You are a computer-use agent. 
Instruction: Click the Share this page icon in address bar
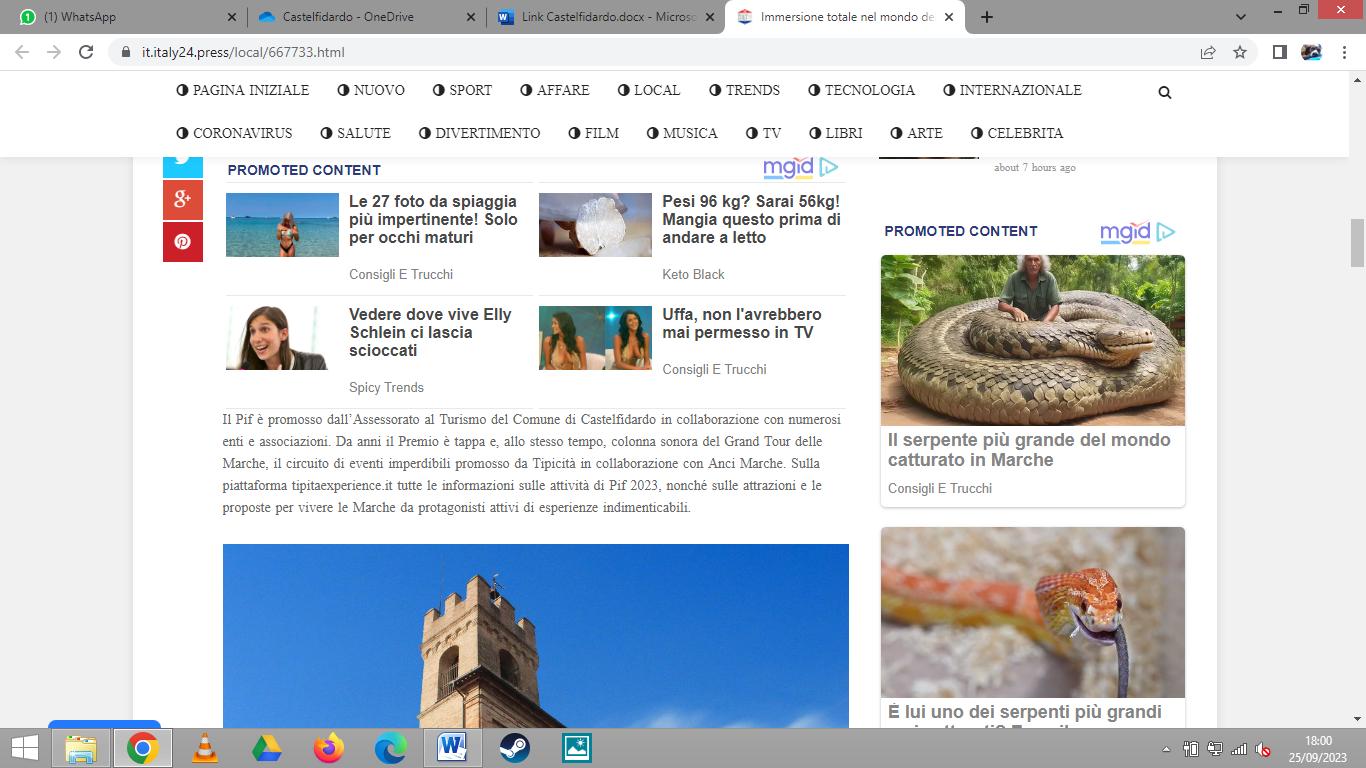[x=1208, y=52]
